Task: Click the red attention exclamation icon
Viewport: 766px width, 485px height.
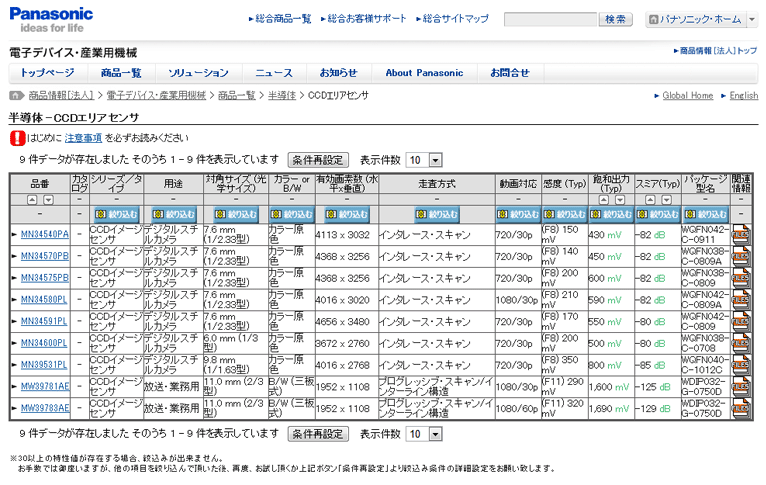Action: [x=17, y=138]
